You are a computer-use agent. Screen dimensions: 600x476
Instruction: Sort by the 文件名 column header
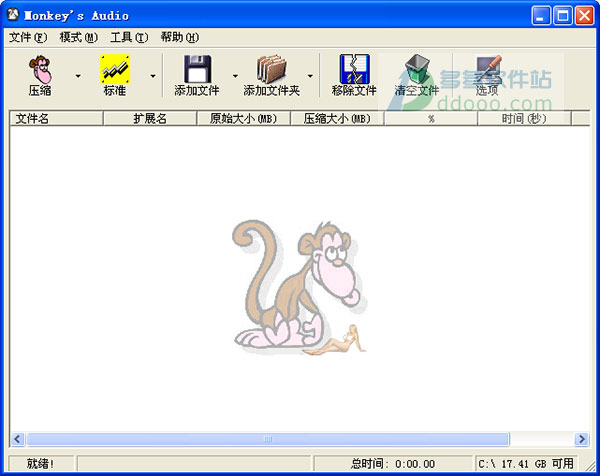[x=56, y=119]
